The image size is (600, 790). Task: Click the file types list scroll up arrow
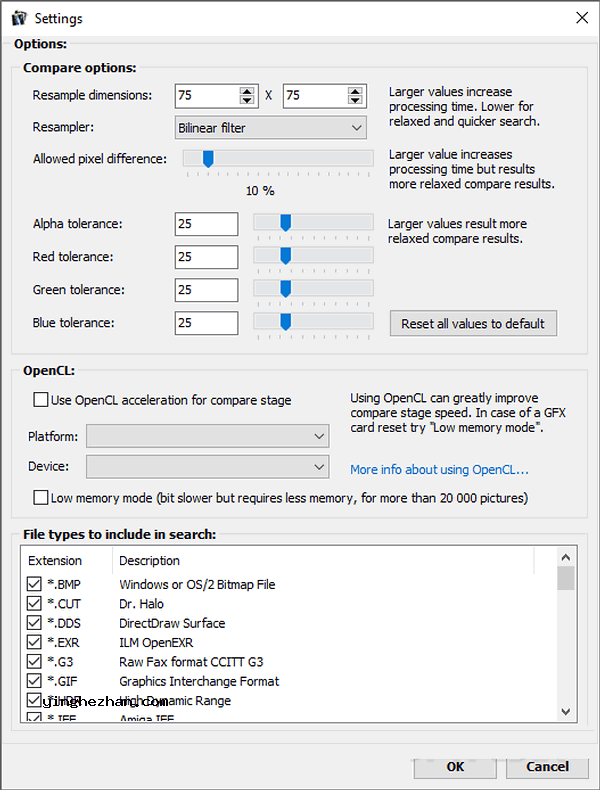(566, 557)
